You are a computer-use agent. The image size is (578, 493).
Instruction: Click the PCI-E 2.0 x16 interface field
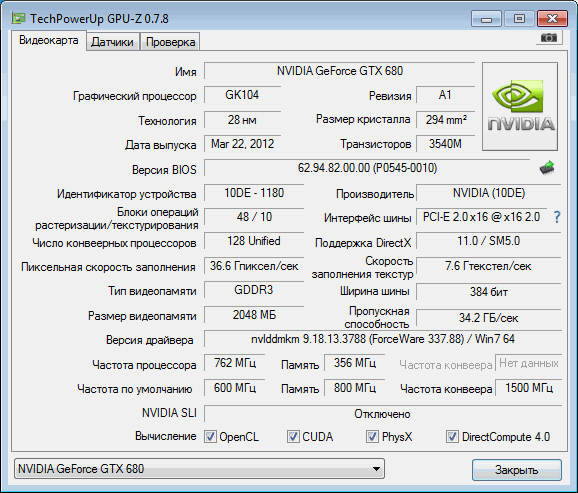point(481,217)
